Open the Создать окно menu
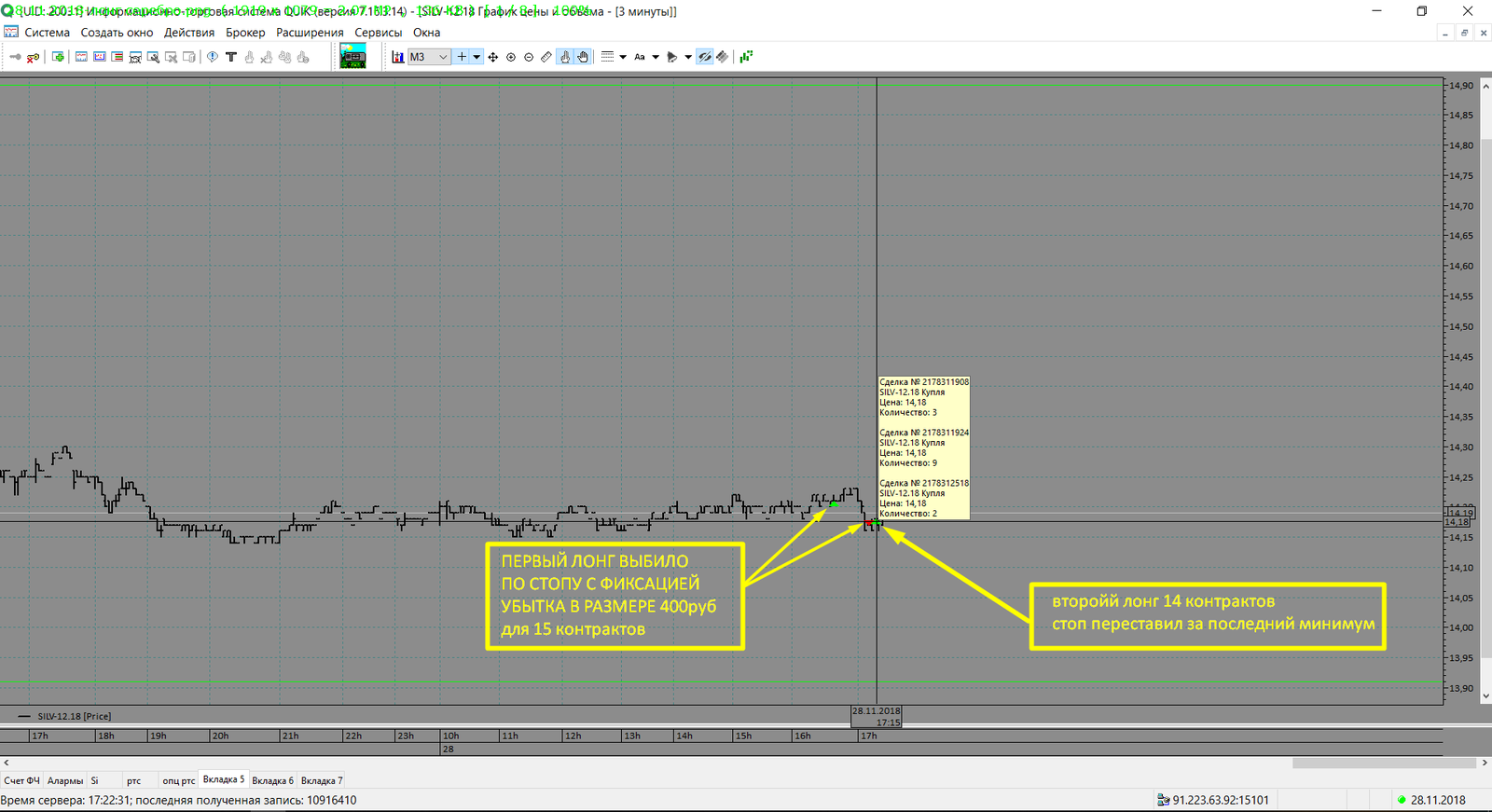 (117, 33)
